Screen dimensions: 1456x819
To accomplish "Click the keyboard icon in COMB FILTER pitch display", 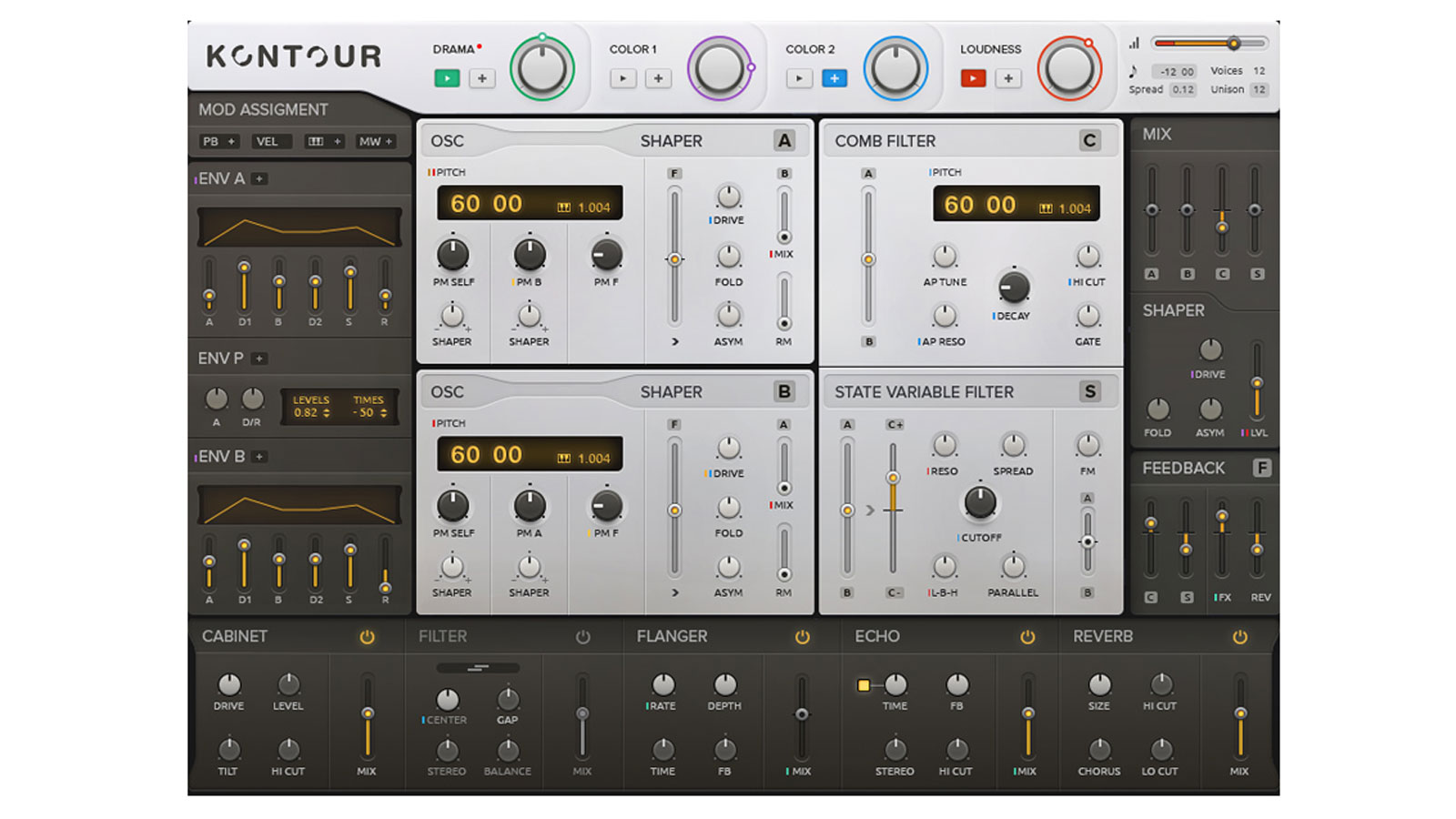I will (1046, 208).
